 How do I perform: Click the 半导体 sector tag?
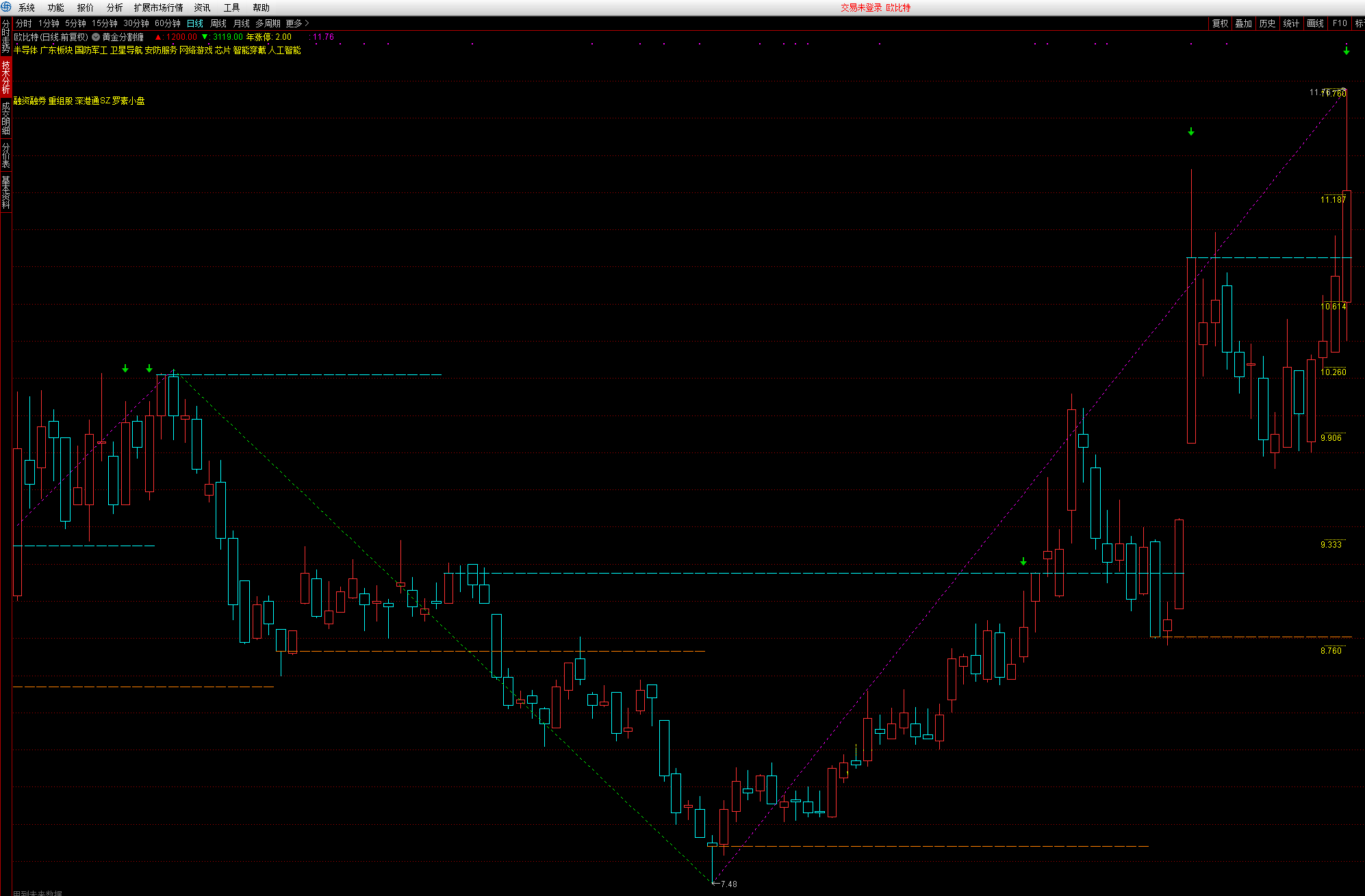click(26, 50)
